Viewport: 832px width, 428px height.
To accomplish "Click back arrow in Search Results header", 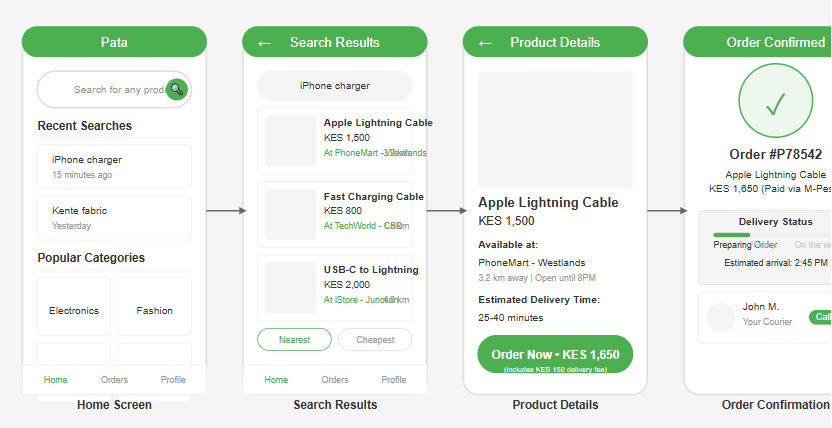I will 264,43.
